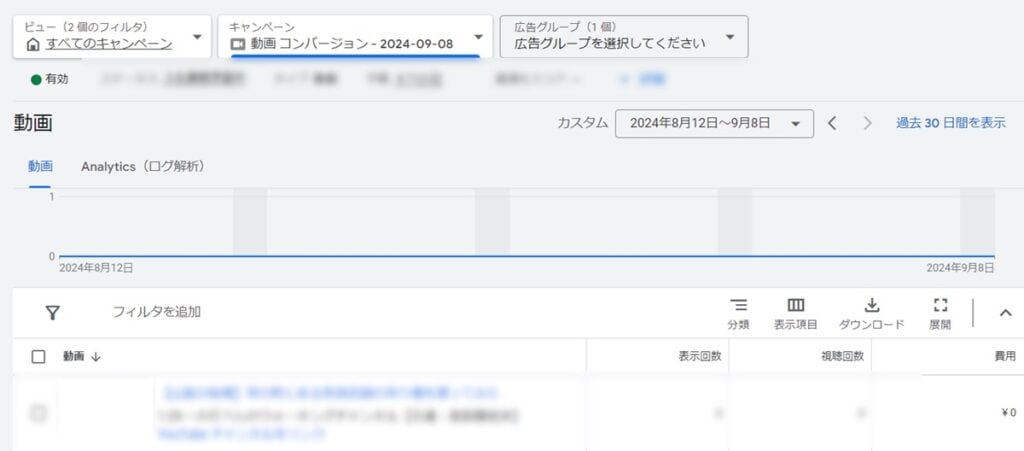Go to the previous date period
Screen dimensions: 1024x451
pyautogui.click(x=832, y=123)
